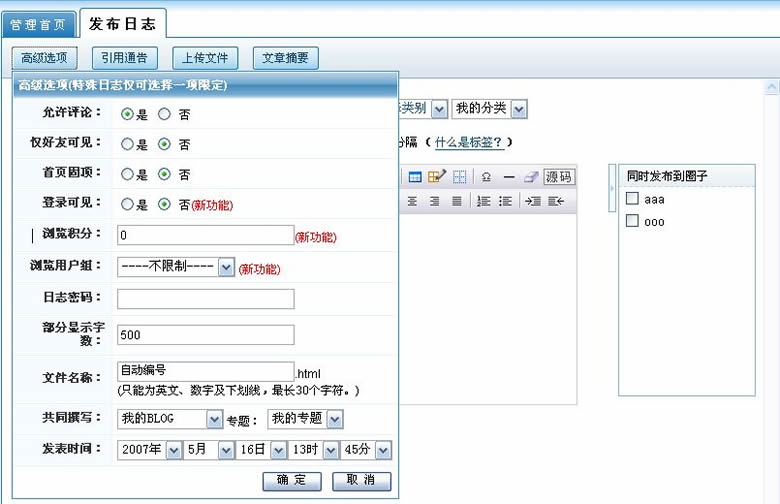This screenshot has width=780, height=504.
Task: Click the 文章摘要 button
Action: (286, 58)
